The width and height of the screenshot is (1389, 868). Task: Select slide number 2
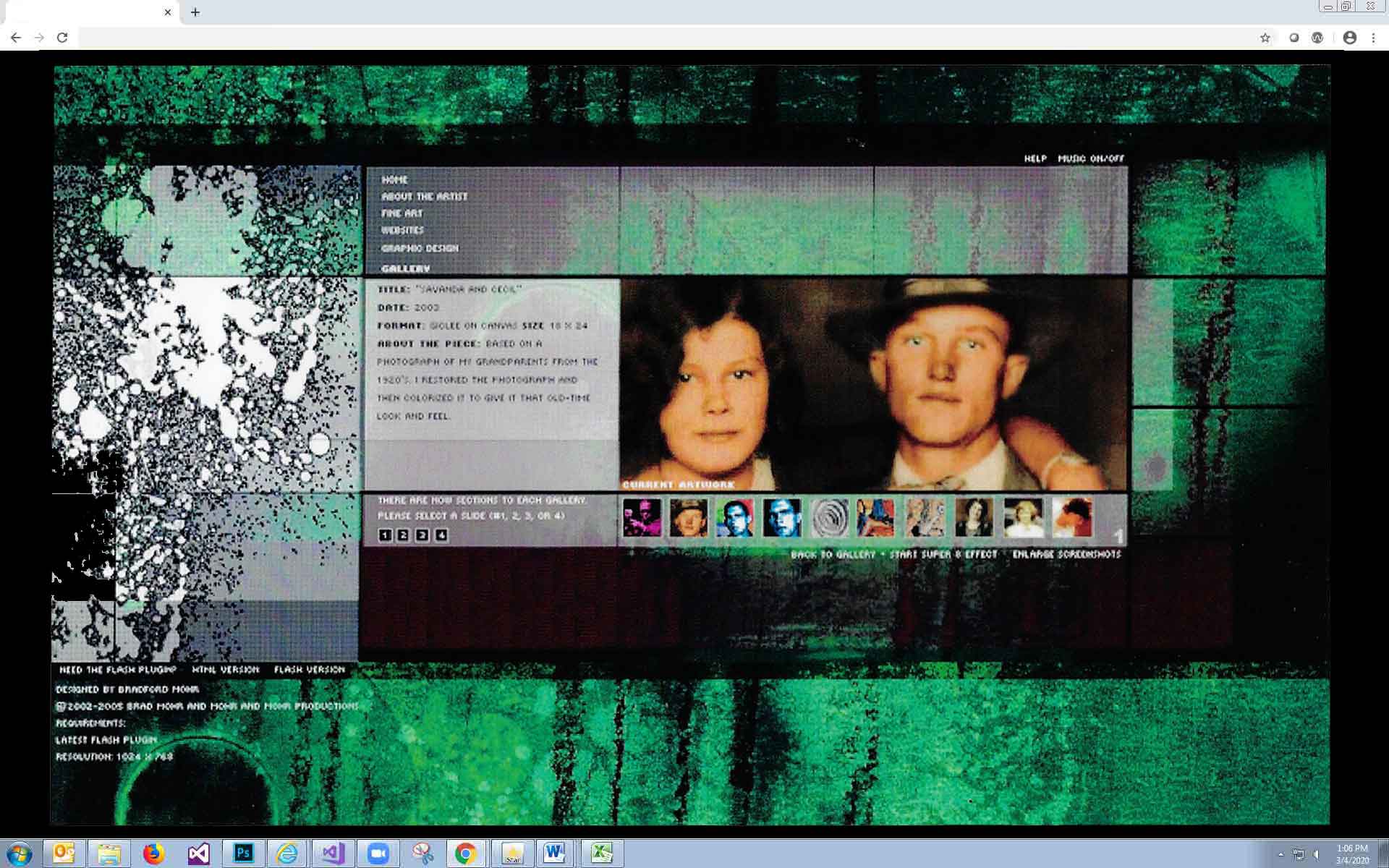403,535
